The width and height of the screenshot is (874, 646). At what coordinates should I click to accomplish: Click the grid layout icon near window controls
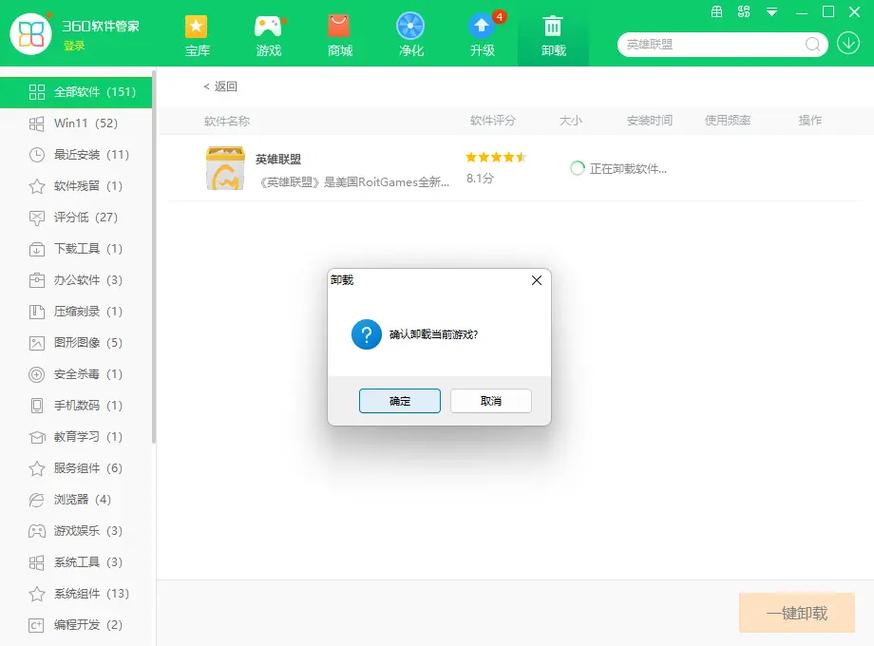pos(743,11)
